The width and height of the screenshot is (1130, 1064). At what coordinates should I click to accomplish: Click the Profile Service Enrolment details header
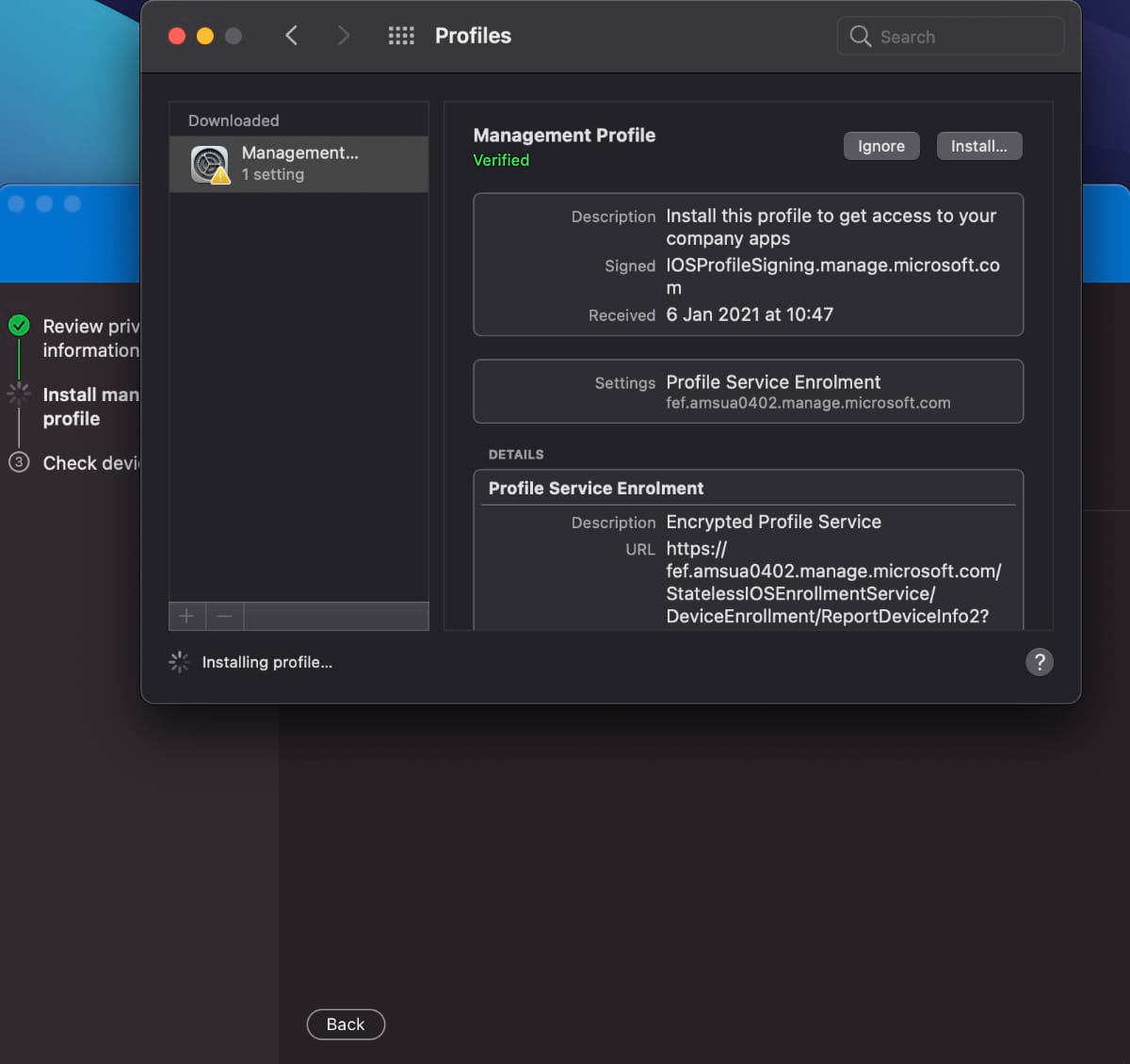pyautogui.click(x=596, y=488)
